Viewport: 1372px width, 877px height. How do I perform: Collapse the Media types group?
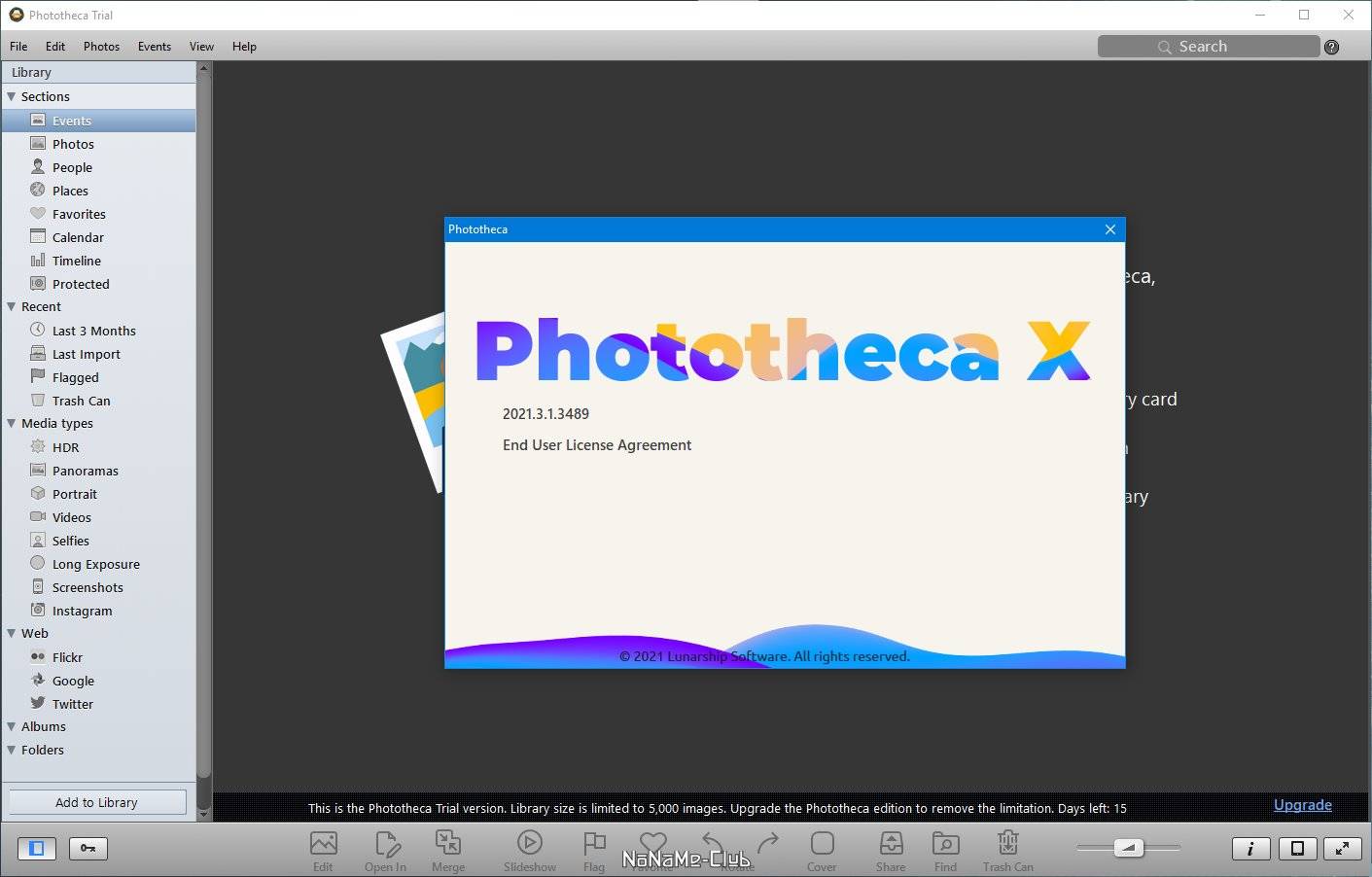(12, 423)
